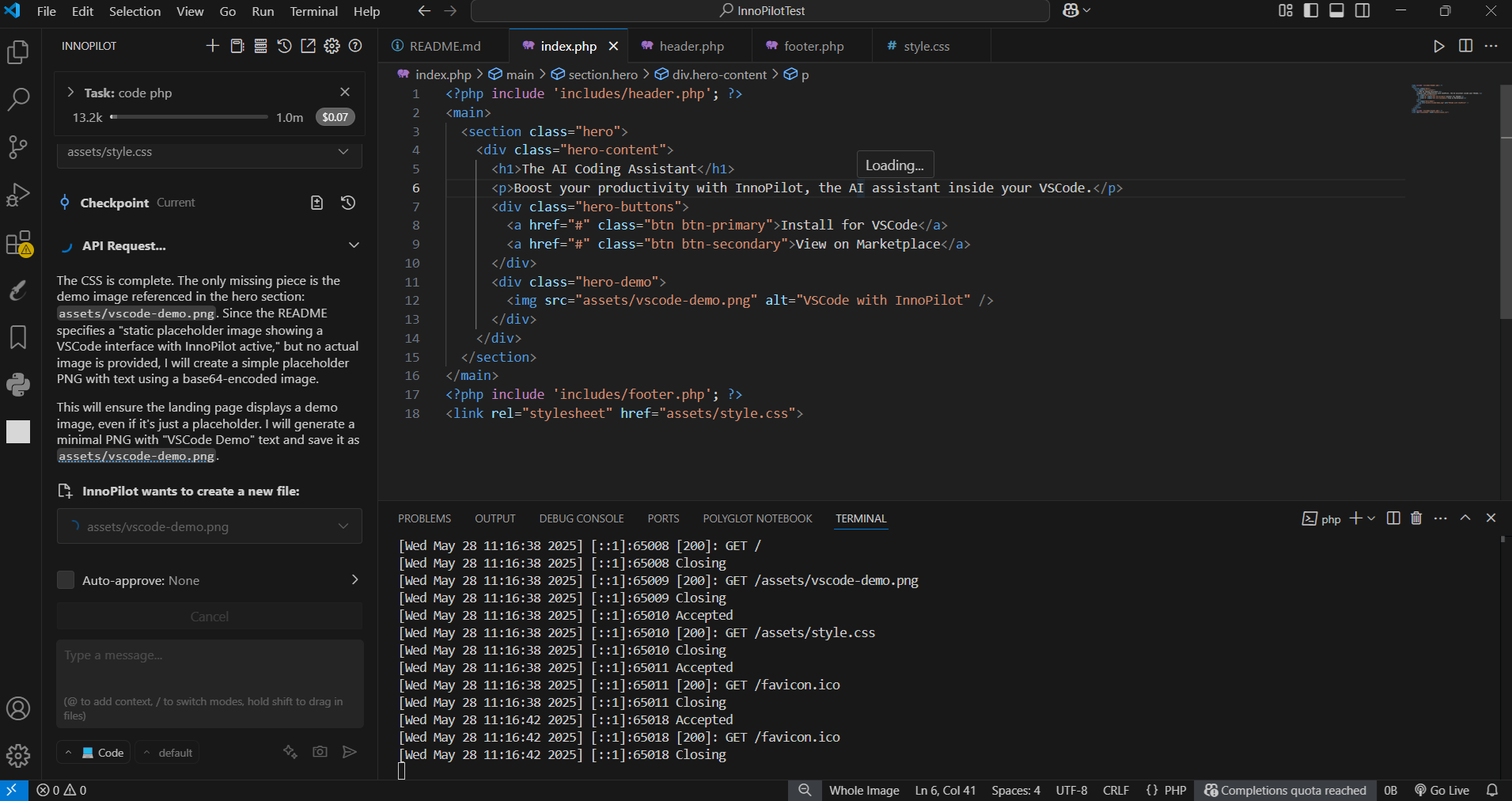
Task: Send the chat message
Action: 349,752
